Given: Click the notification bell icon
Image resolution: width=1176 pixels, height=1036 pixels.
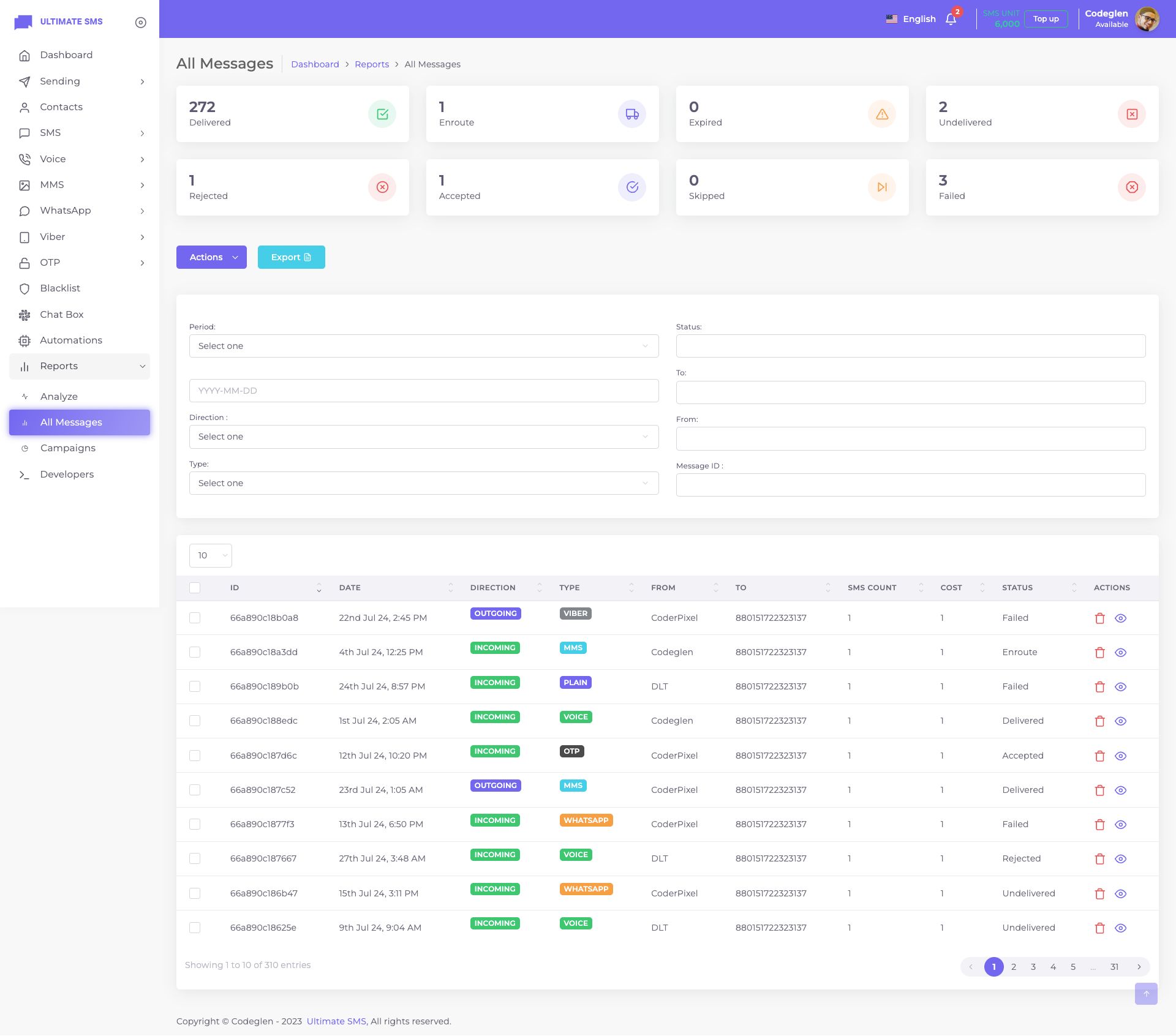Looking at the screenshot, I should click(x=951, y=19).
